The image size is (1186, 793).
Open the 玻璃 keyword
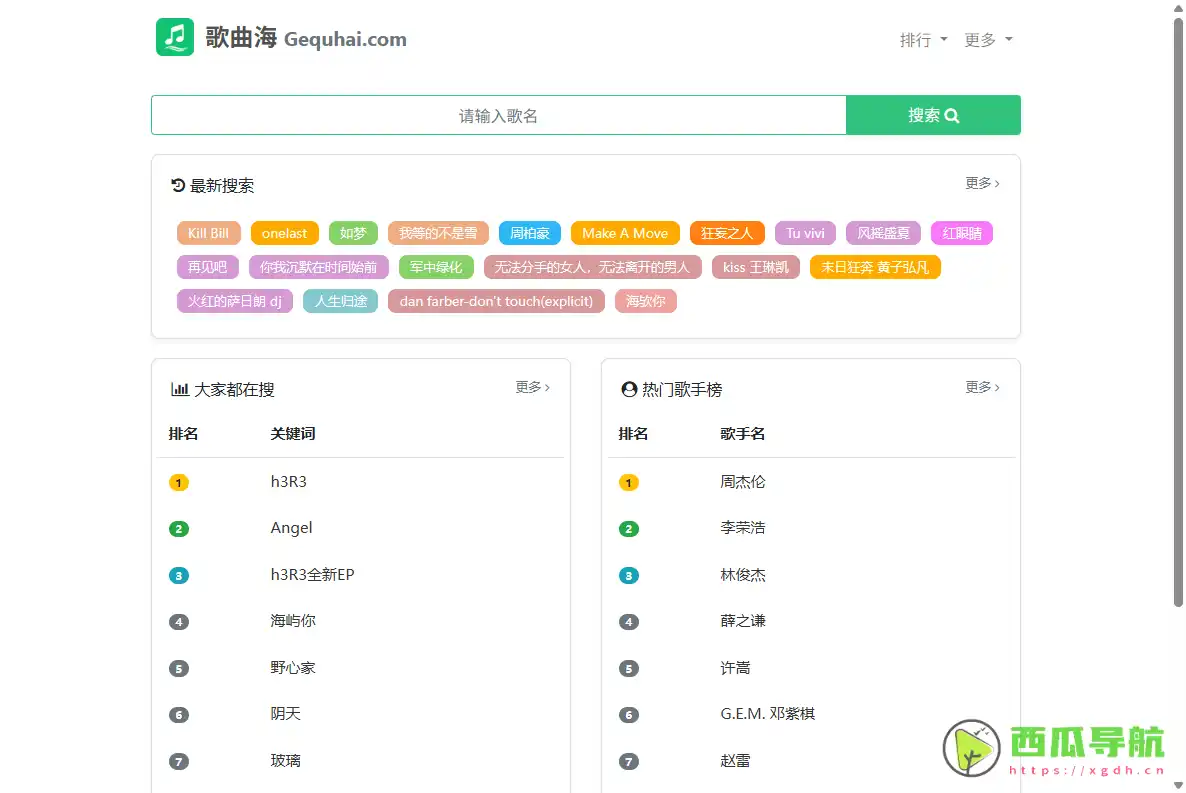[x=285, y=761]
